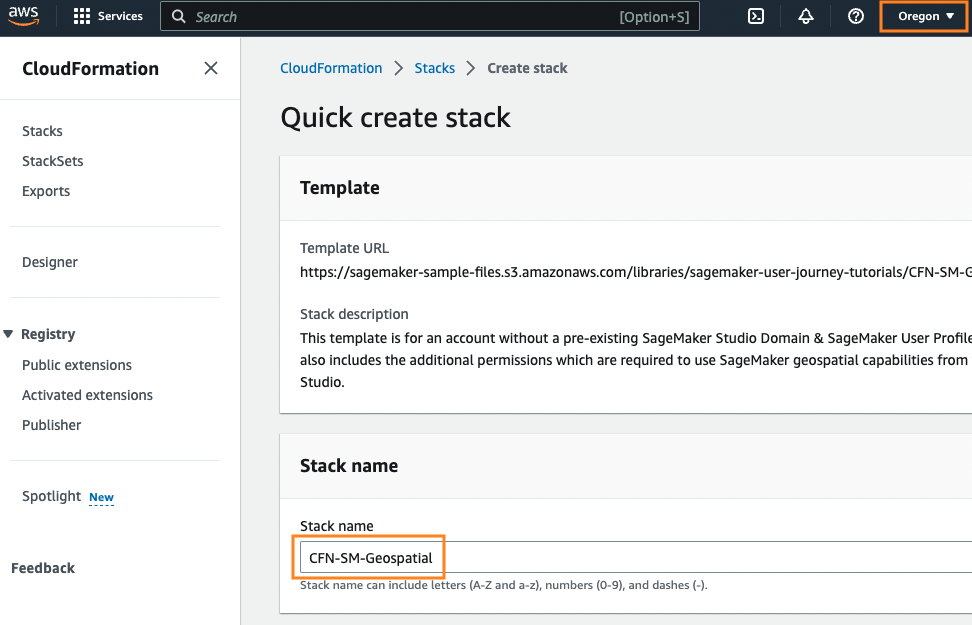Click the AWS logo home icon
This screenshot has width=972, height=625.
click(x=24, y=16)
